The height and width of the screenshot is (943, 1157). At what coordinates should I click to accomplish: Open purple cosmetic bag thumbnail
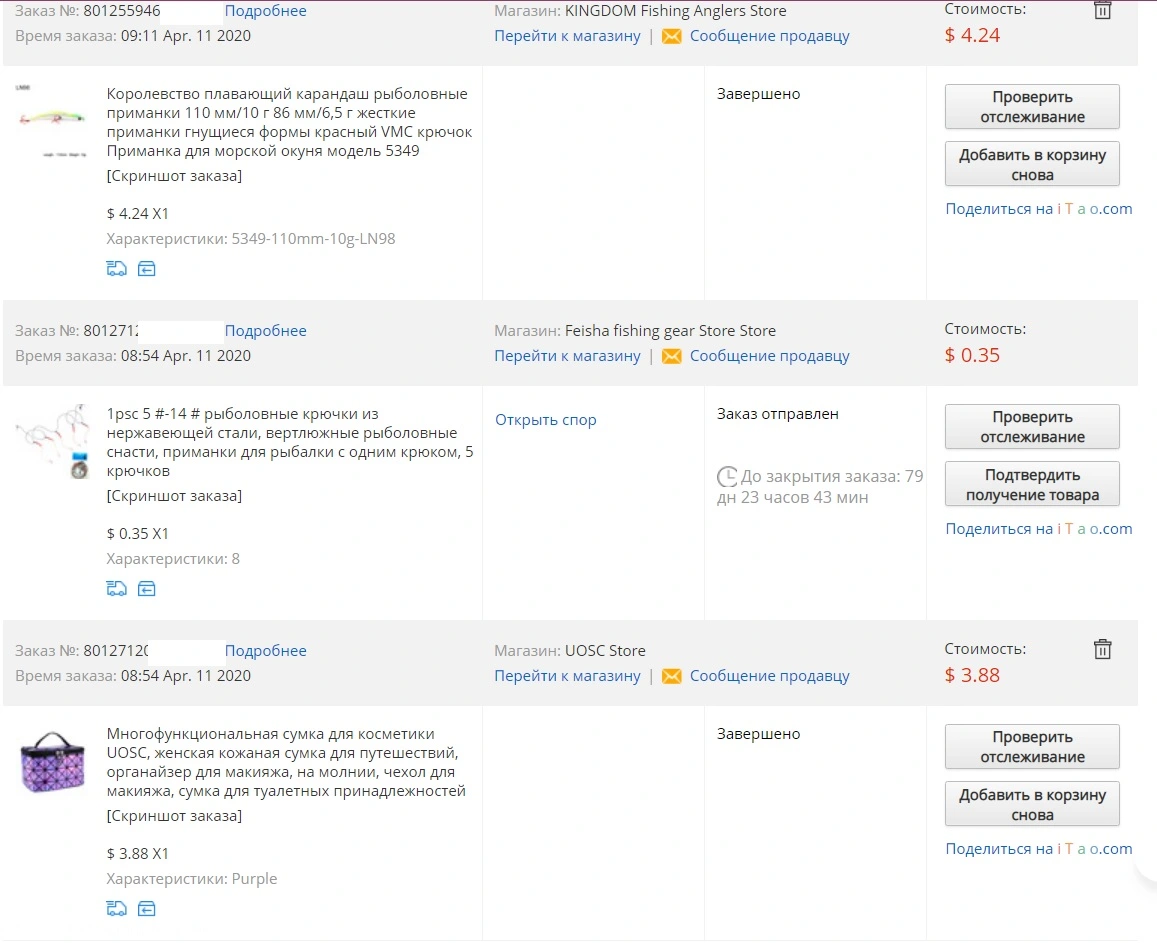pos(52,762)
